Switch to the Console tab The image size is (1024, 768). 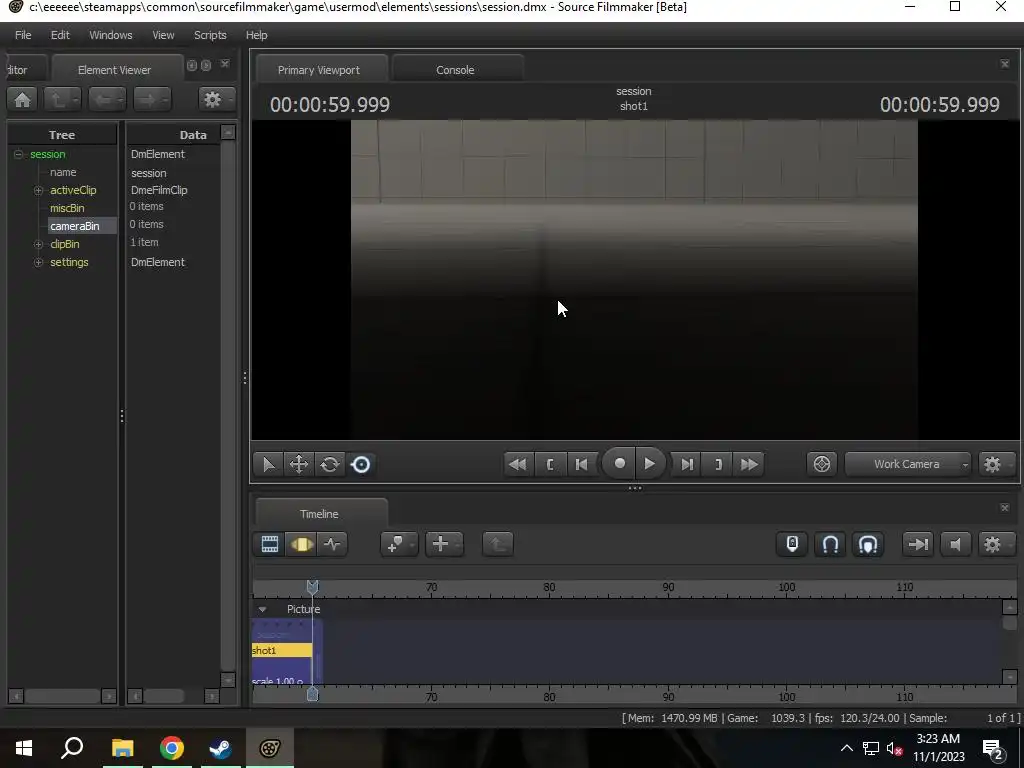[455, 70]
